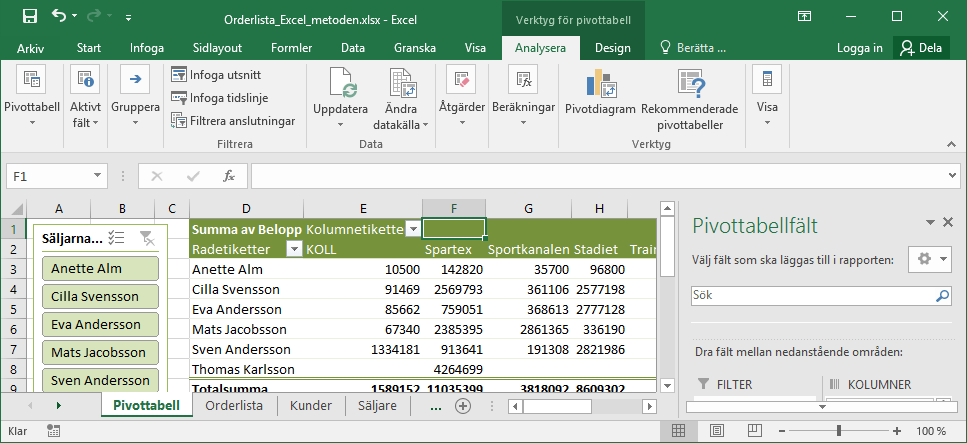Expand the Uppdatera dropdown arrow

(340, 124)
